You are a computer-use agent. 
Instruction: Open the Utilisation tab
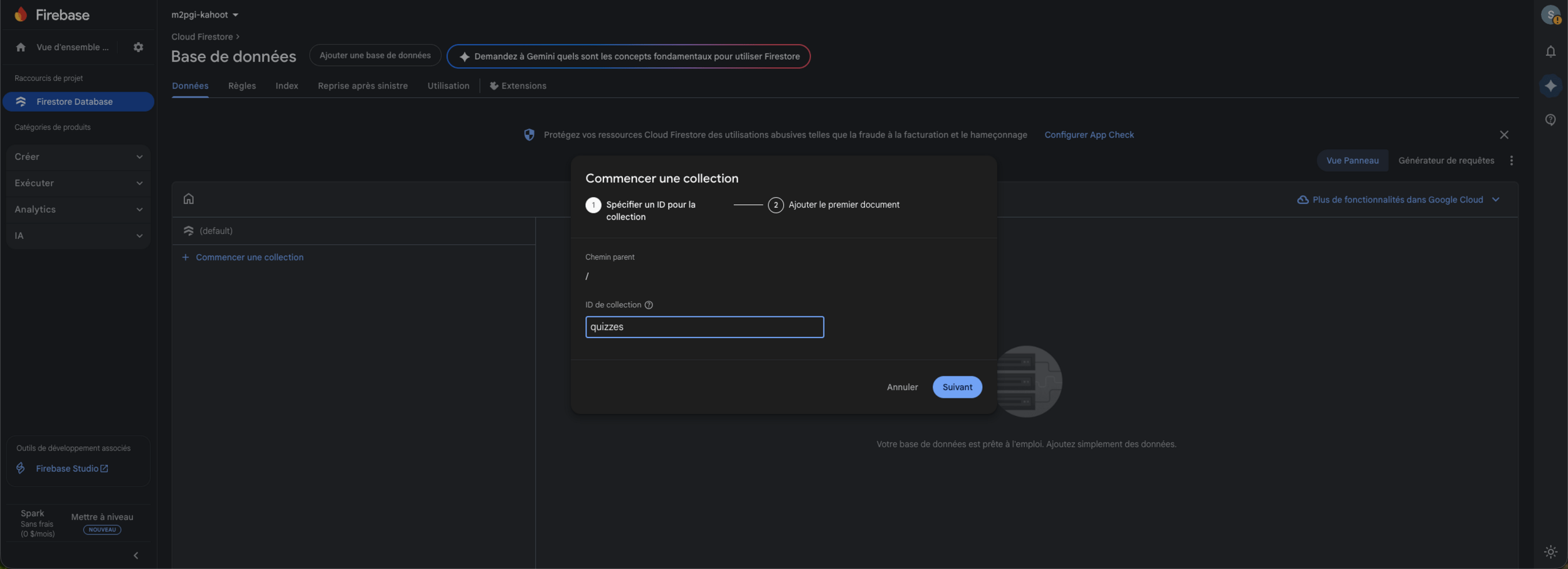point(448,86)
